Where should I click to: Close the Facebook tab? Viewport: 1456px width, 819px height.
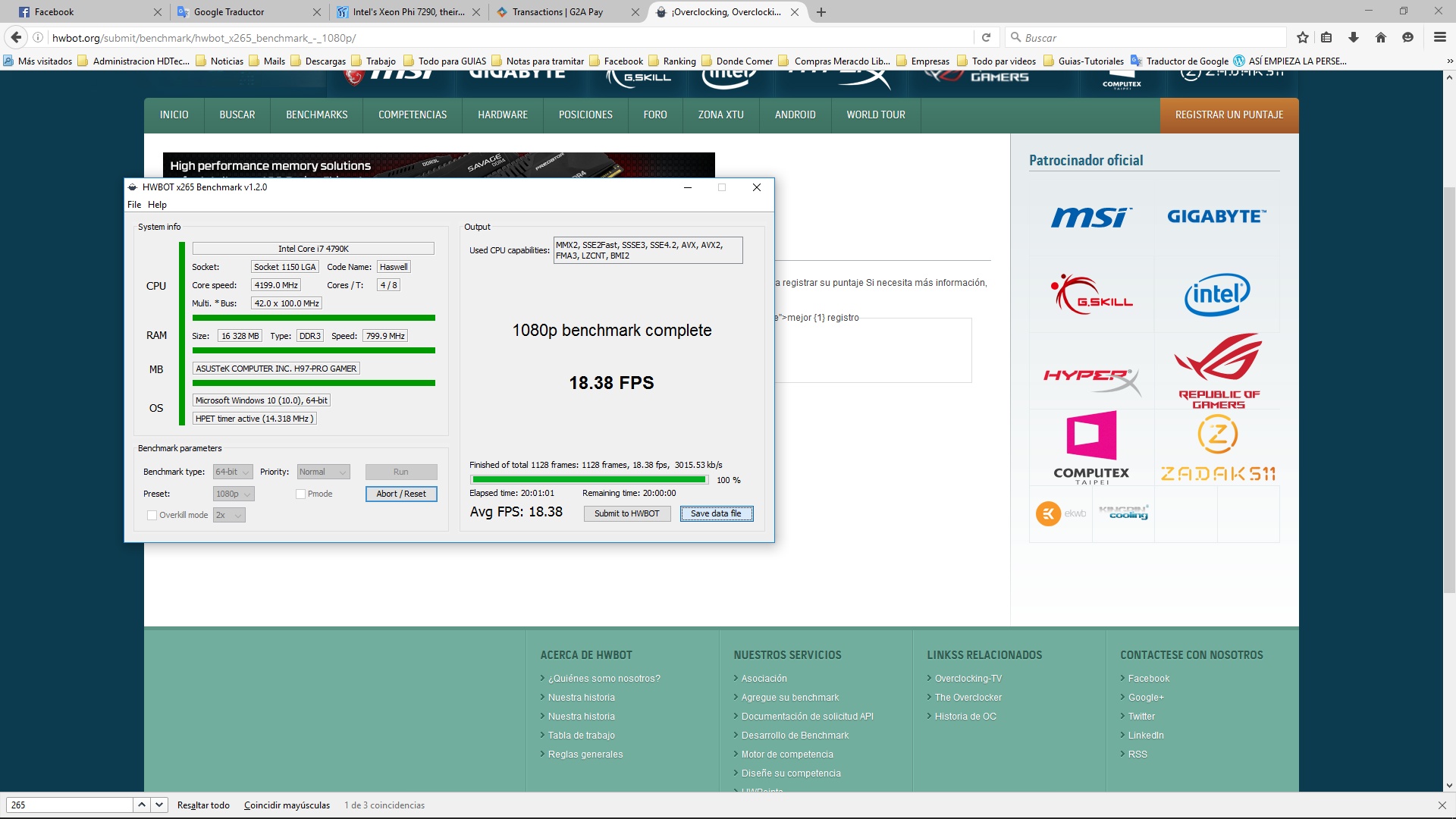157,12
